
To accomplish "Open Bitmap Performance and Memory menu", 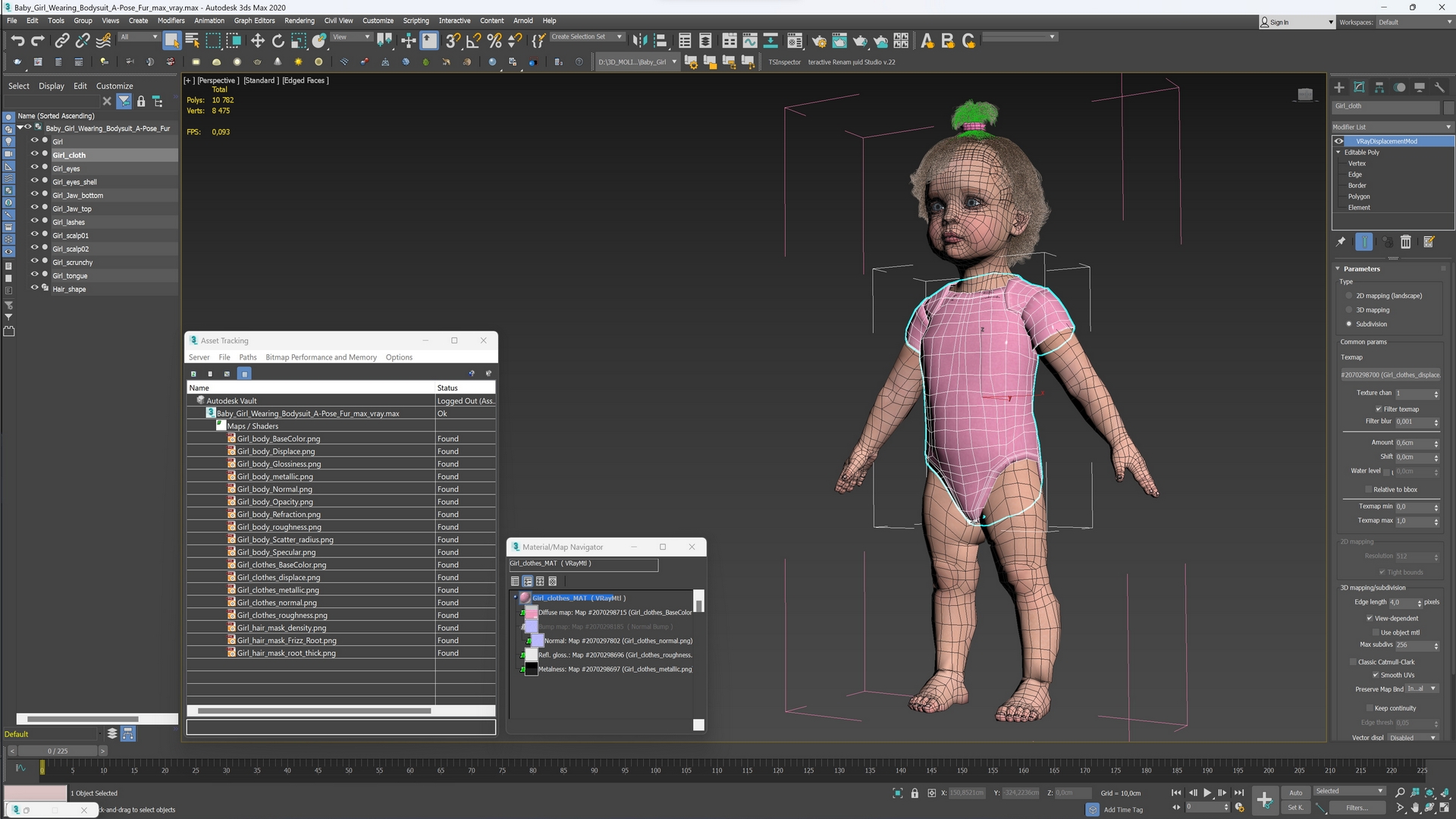I will pyautogui.click(x=321, y=357).
